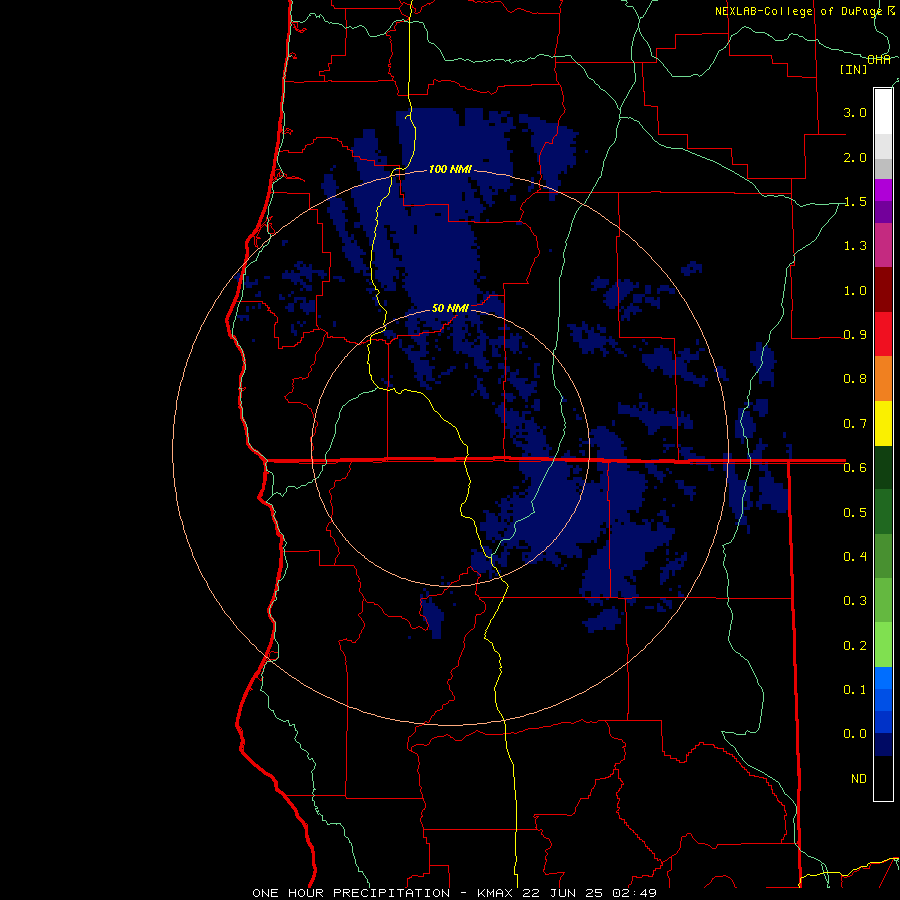This screenshot has width=900, height=900.
Task: Click the 50 NMI range ring label
Action: (450, 308)
